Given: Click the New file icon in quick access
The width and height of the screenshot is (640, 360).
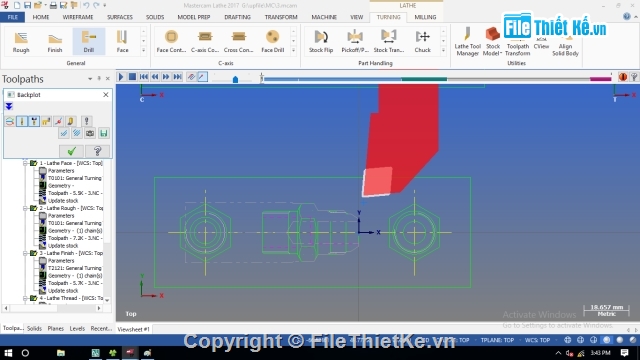Looking at the screenshot, I should [17, 5].
